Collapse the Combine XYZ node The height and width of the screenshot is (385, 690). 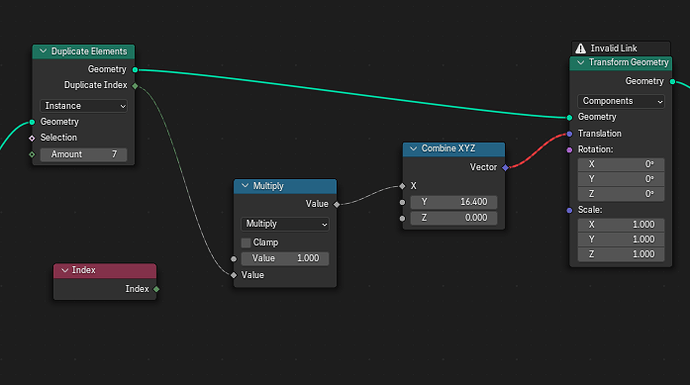413,149
